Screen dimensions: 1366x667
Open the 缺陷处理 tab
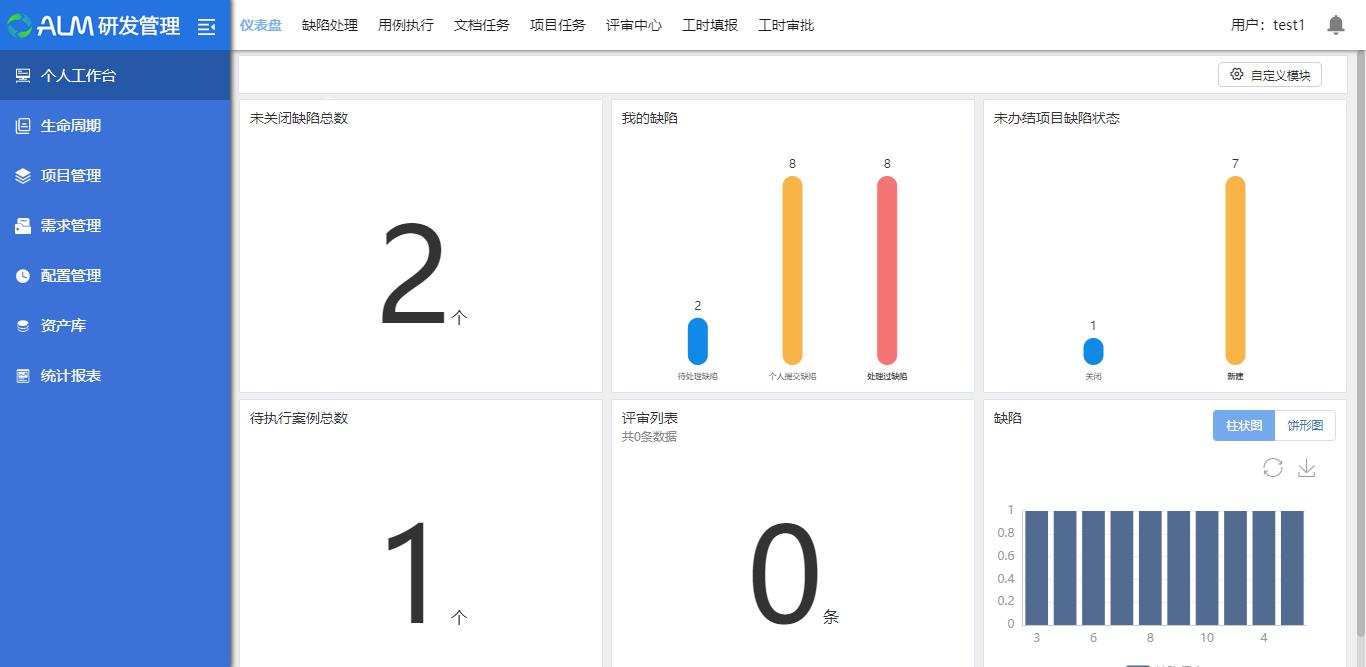click(329, 25)
